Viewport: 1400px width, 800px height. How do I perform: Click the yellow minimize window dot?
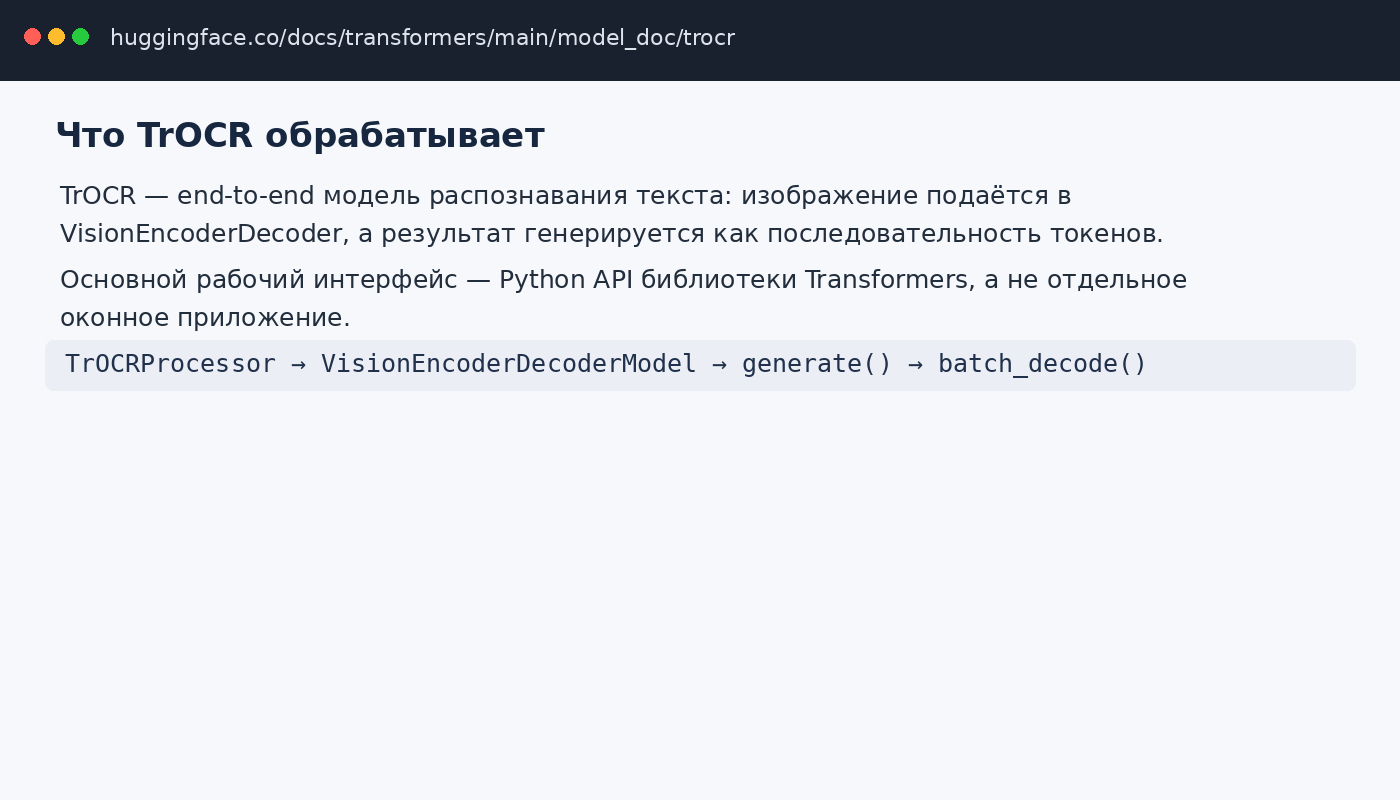tap(56, 37)
